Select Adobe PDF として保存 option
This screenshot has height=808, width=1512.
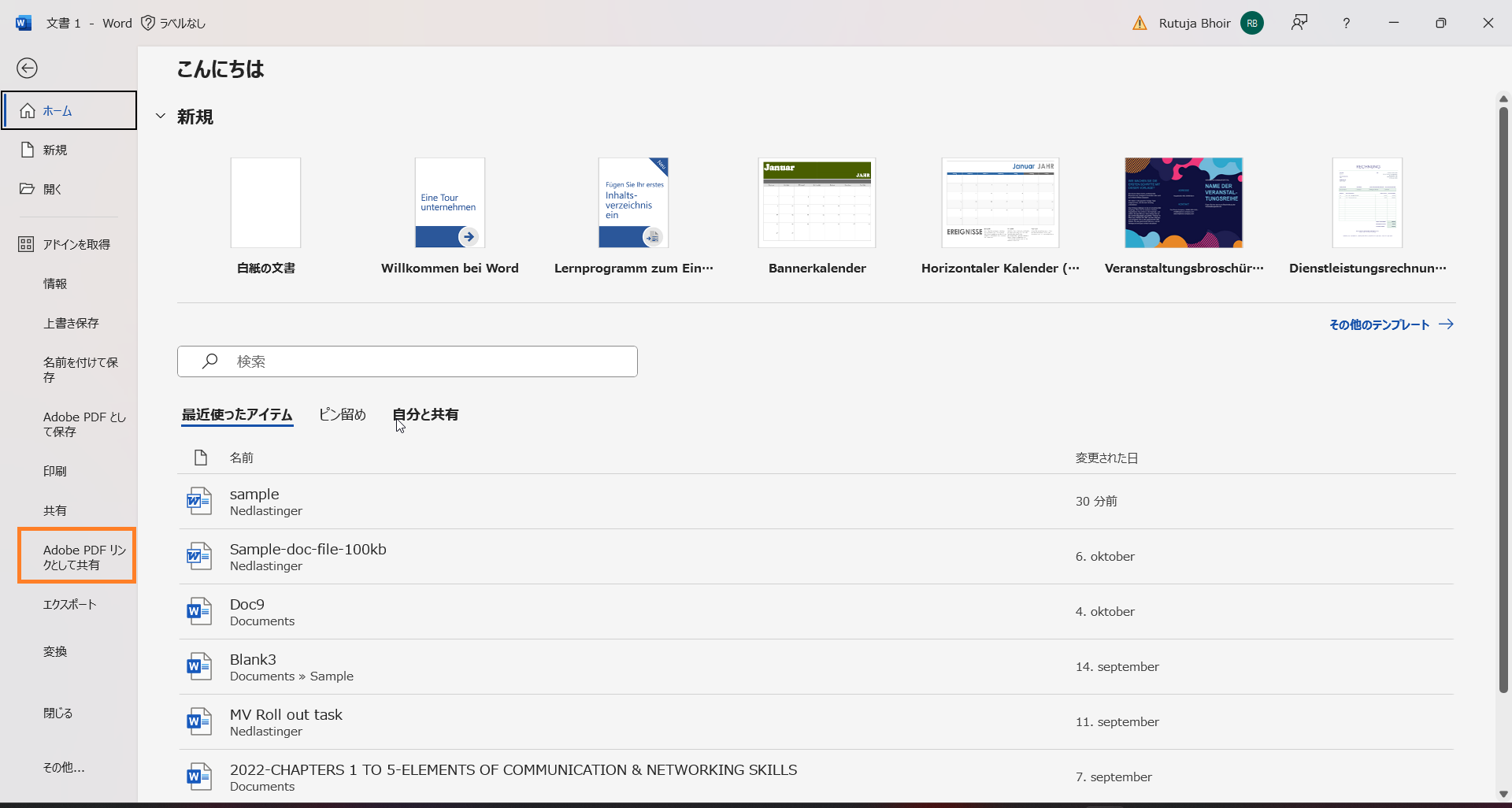69,424
